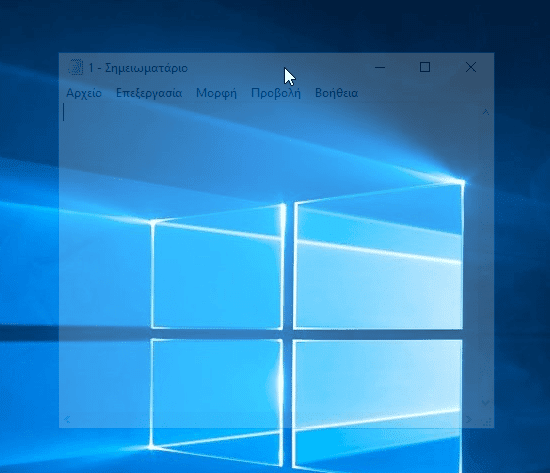Maximize the Σημειωματάριο window

(425, 67)
